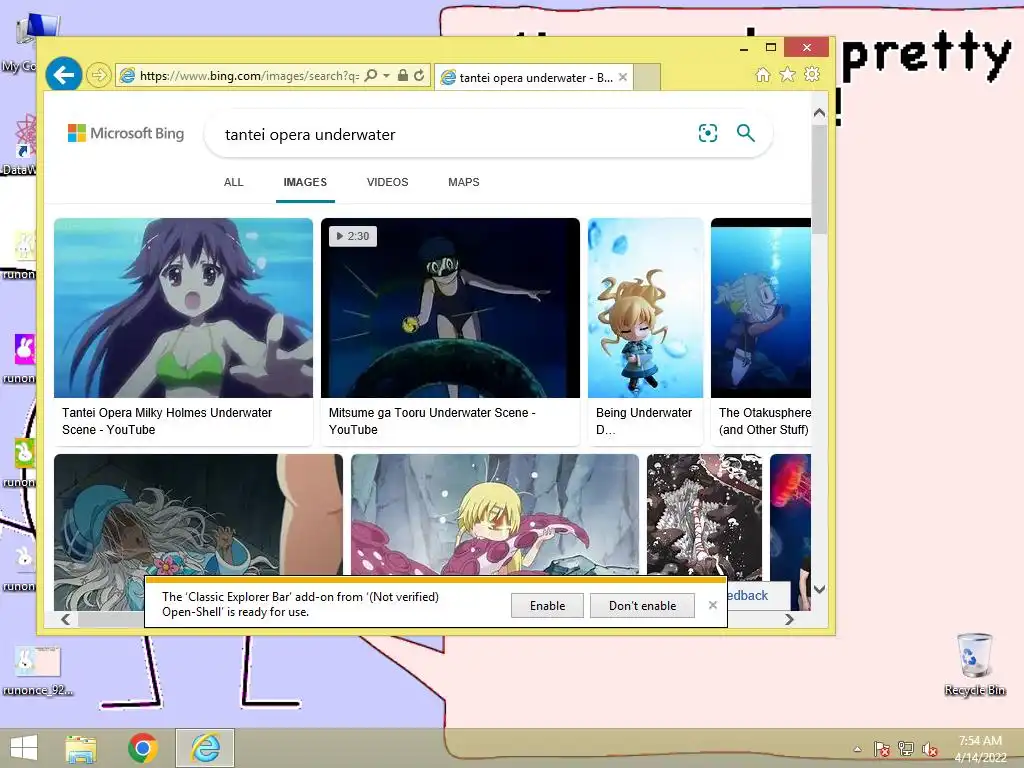Open the Otakusphere blue underwater thumbnail

[761, 308]
